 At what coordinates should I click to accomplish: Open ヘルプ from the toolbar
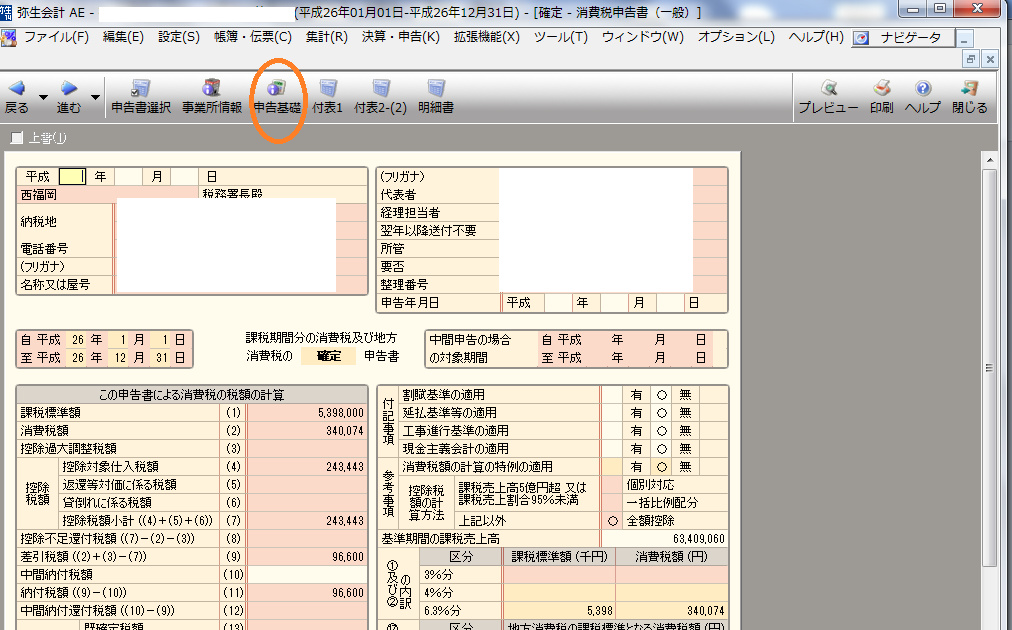(x=923, y=90)
